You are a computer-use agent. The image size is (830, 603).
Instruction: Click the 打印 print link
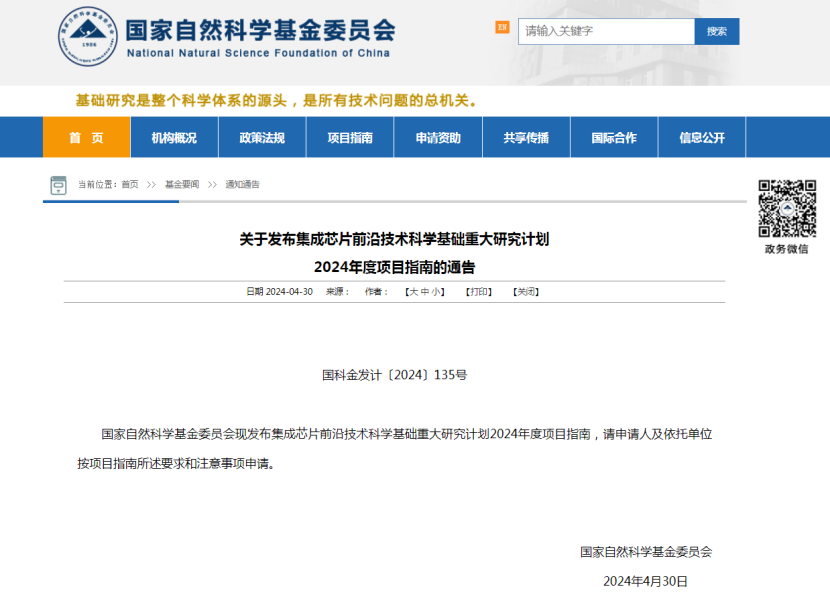(479, 292)
